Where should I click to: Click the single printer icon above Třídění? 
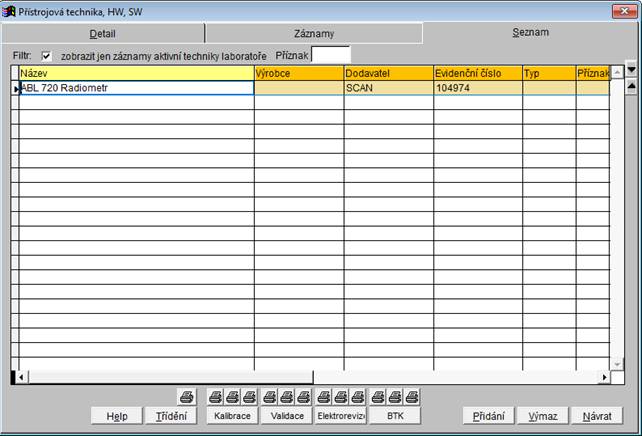(x=187, y=397)
